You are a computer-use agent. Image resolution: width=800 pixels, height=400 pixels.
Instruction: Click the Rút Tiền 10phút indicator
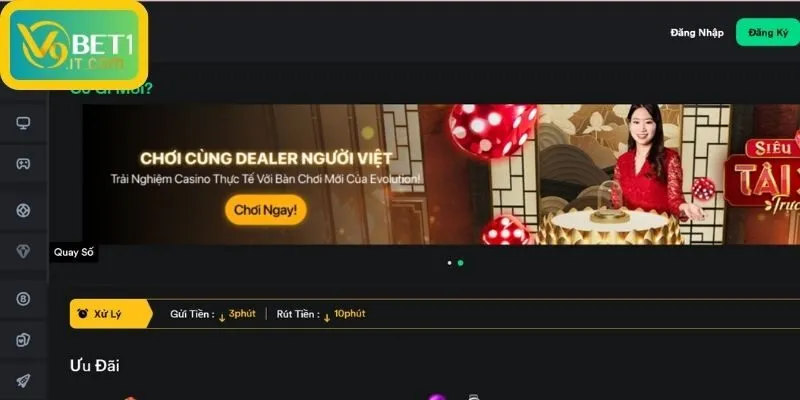pyautogui.click(x=321, y=314)
